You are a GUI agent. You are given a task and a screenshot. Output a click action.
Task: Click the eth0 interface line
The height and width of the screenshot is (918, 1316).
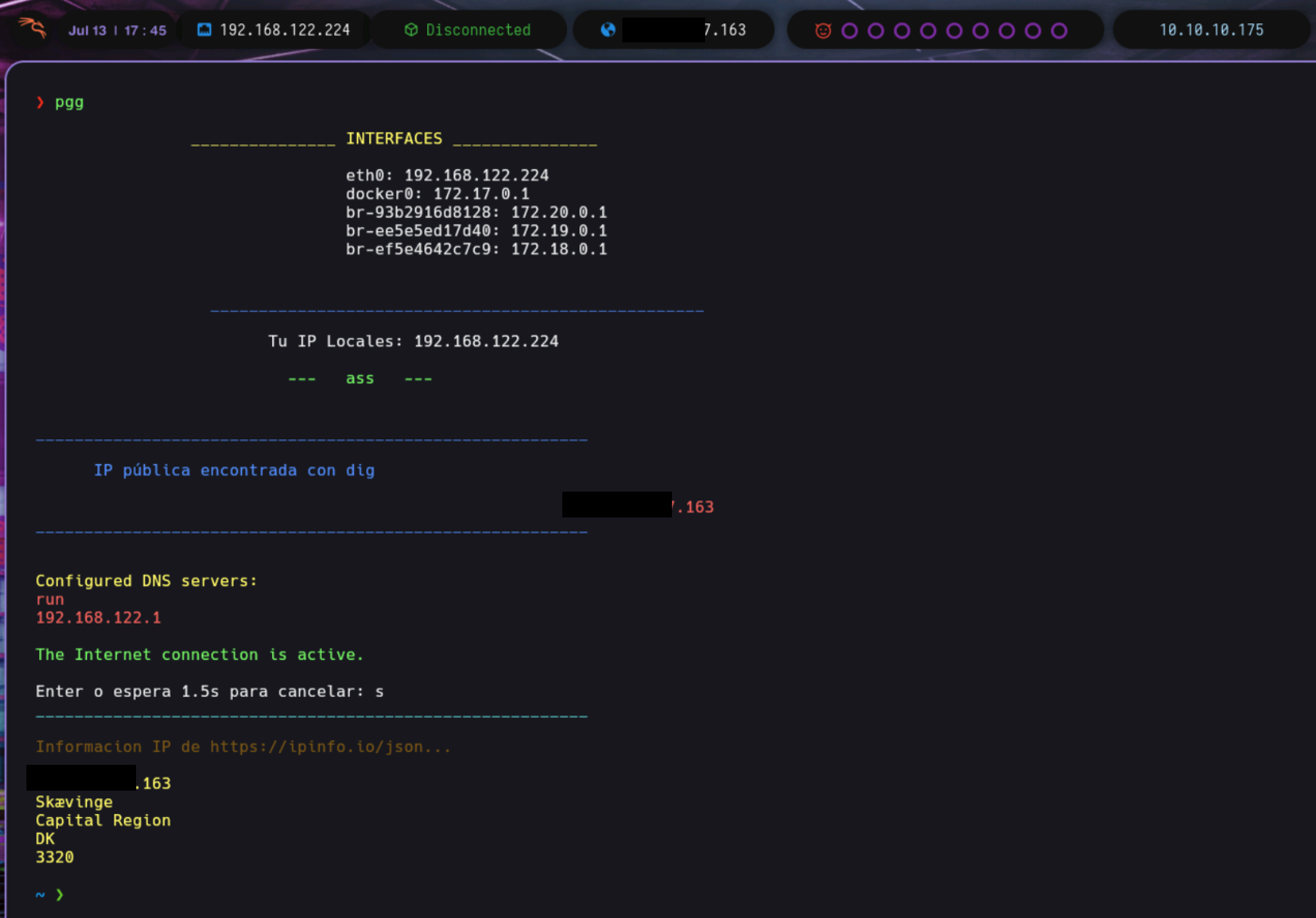[x=447, y=175]
